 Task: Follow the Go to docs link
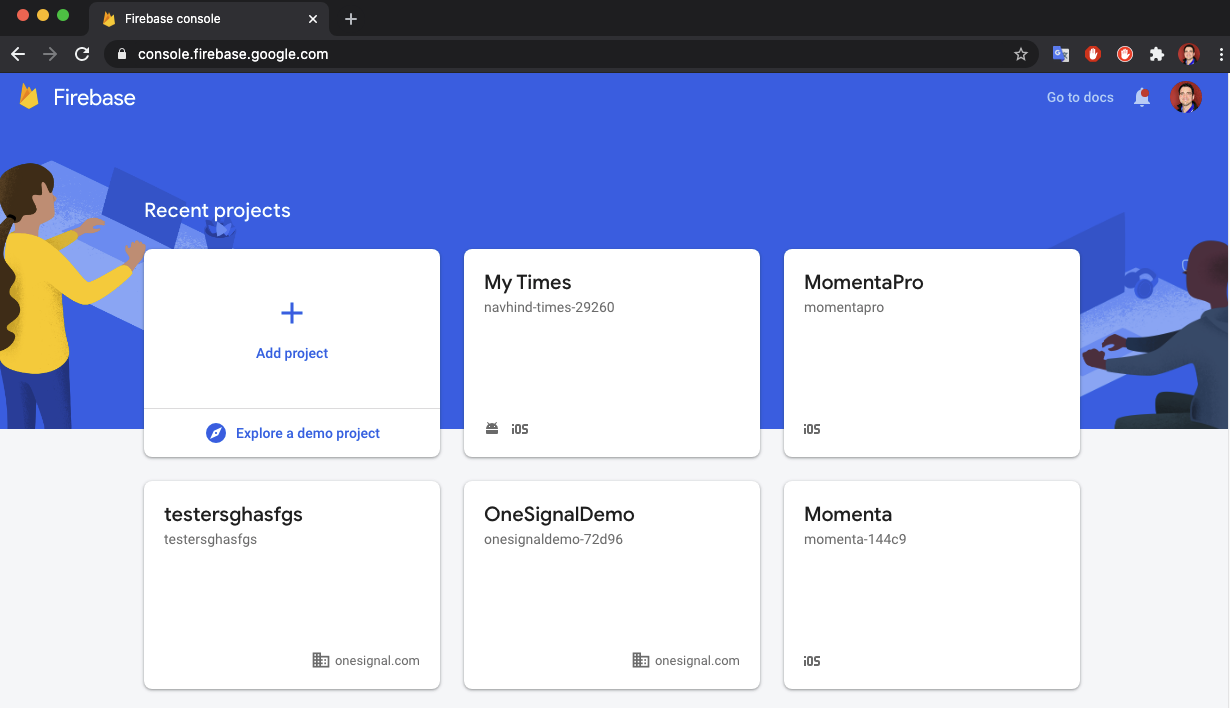coord(1079,97)
